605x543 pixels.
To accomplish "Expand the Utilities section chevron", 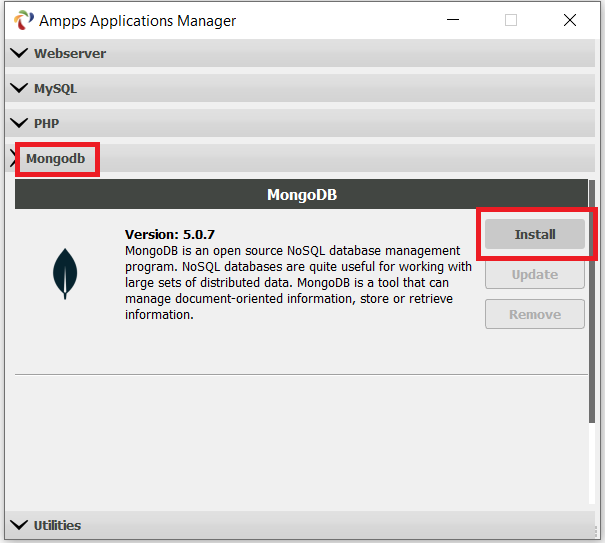I will [19, 525].
